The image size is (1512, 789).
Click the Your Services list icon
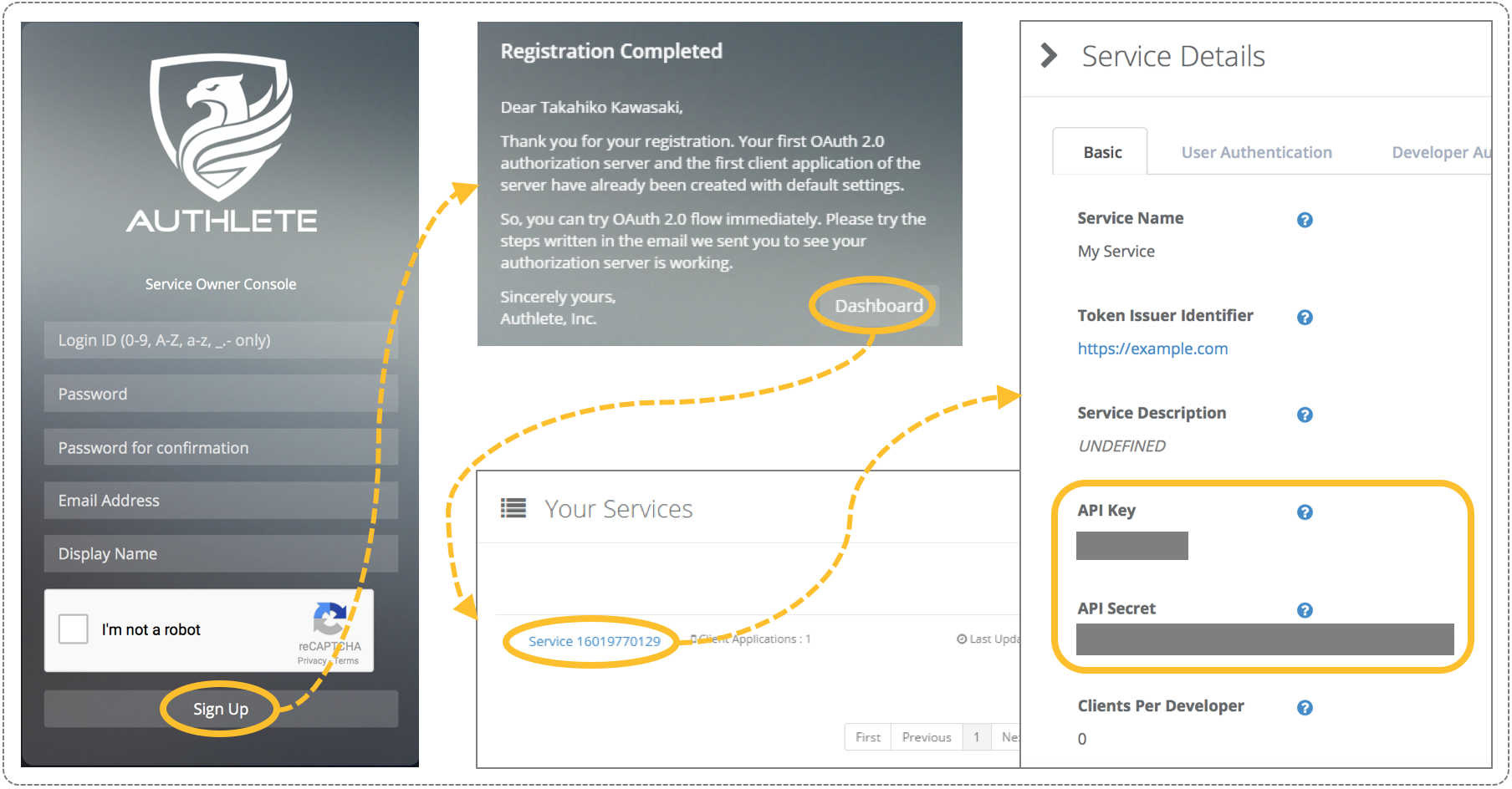point(513,508)
